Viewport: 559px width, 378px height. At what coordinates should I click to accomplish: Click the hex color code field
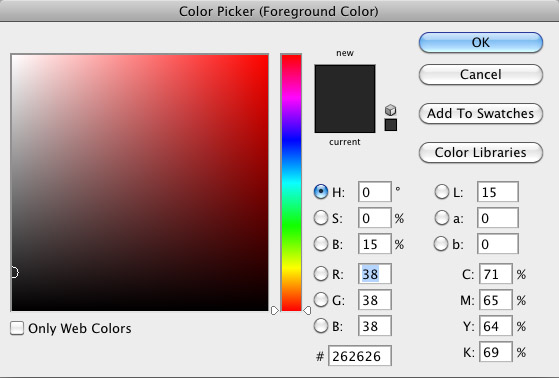pos(360,356)
